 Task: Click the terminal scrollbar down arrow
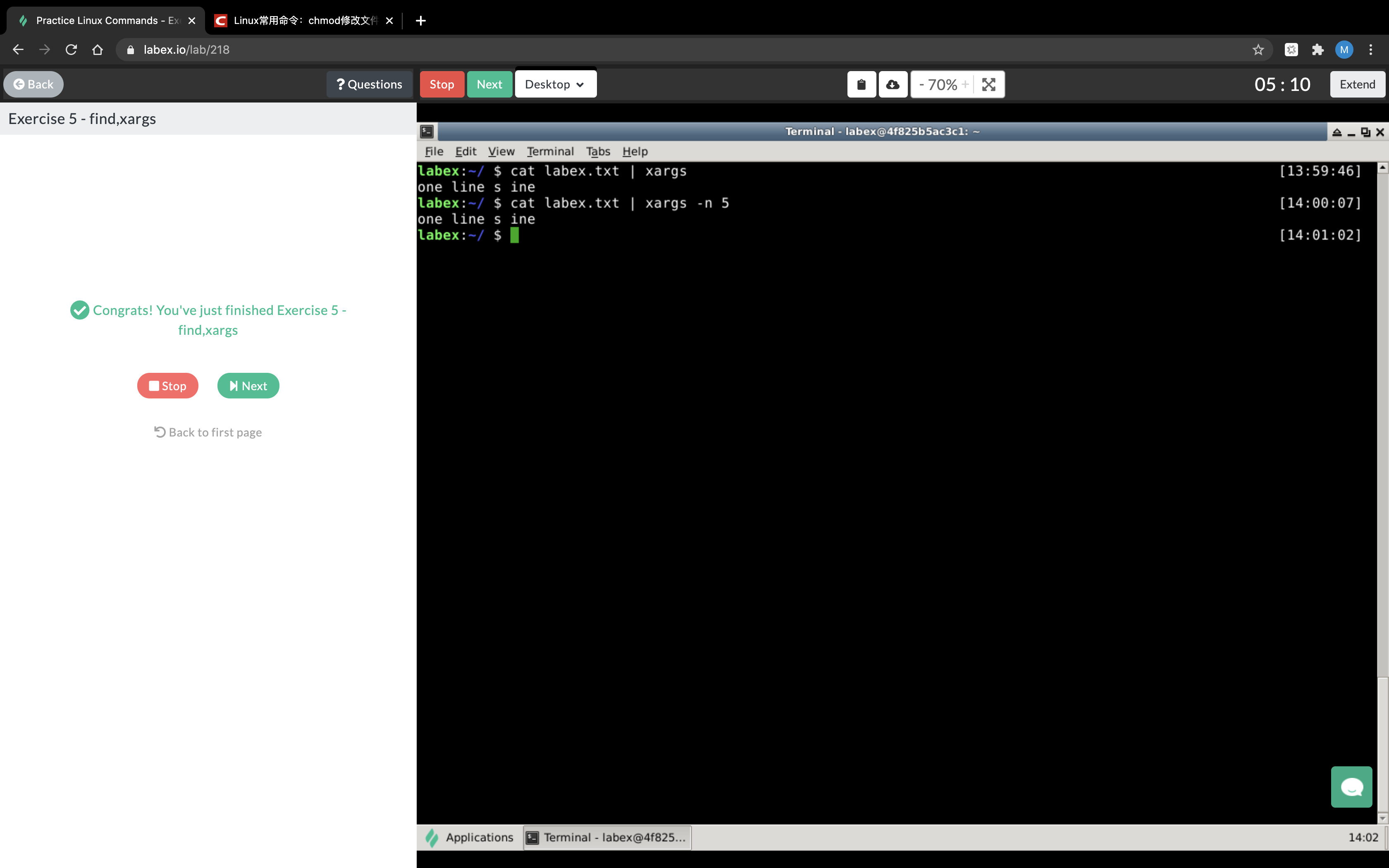1383,818
